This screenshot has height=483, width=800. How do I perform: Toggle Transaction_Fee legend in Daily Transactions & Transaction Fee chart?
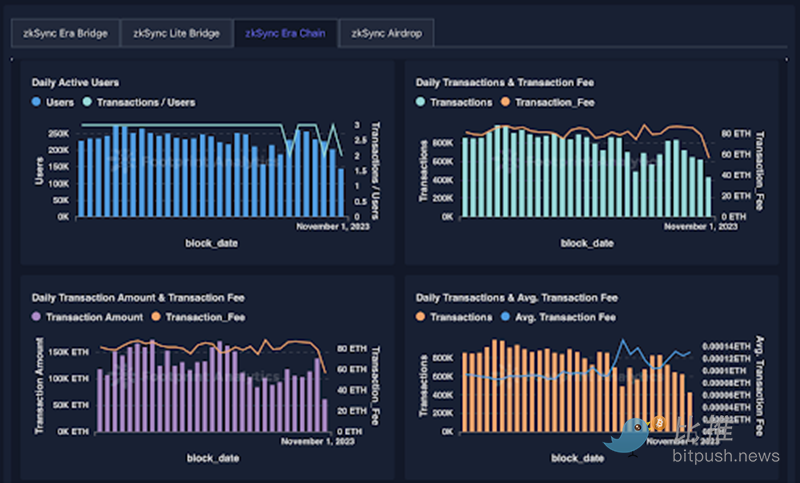coord(547,103)
